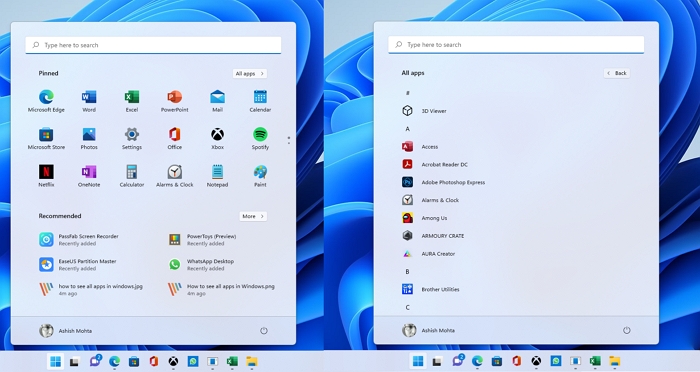Launch PowerPoint from pinned apps
The width and height of the screenshot is (700, 372).
pyautogui.click(x=175, y=101)
